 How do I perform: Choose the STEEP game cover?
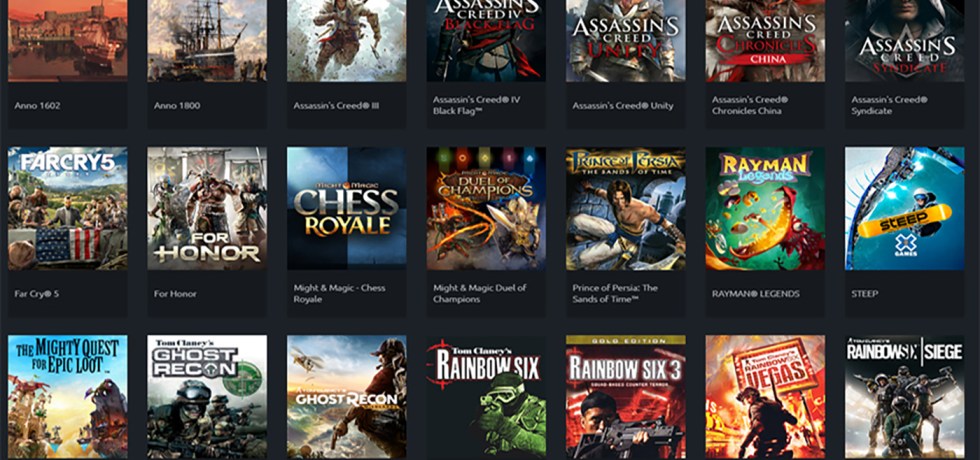click(x=904, y=208)
